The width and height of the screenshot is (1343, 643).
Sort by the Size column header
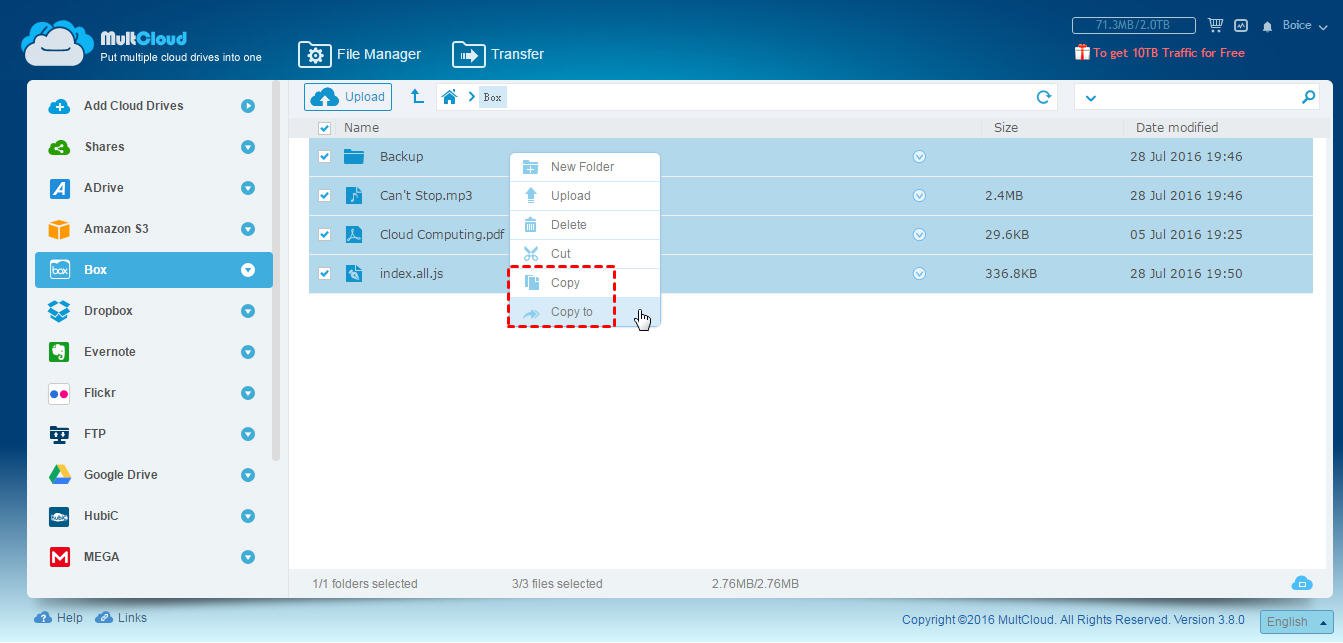point(1006,128)
